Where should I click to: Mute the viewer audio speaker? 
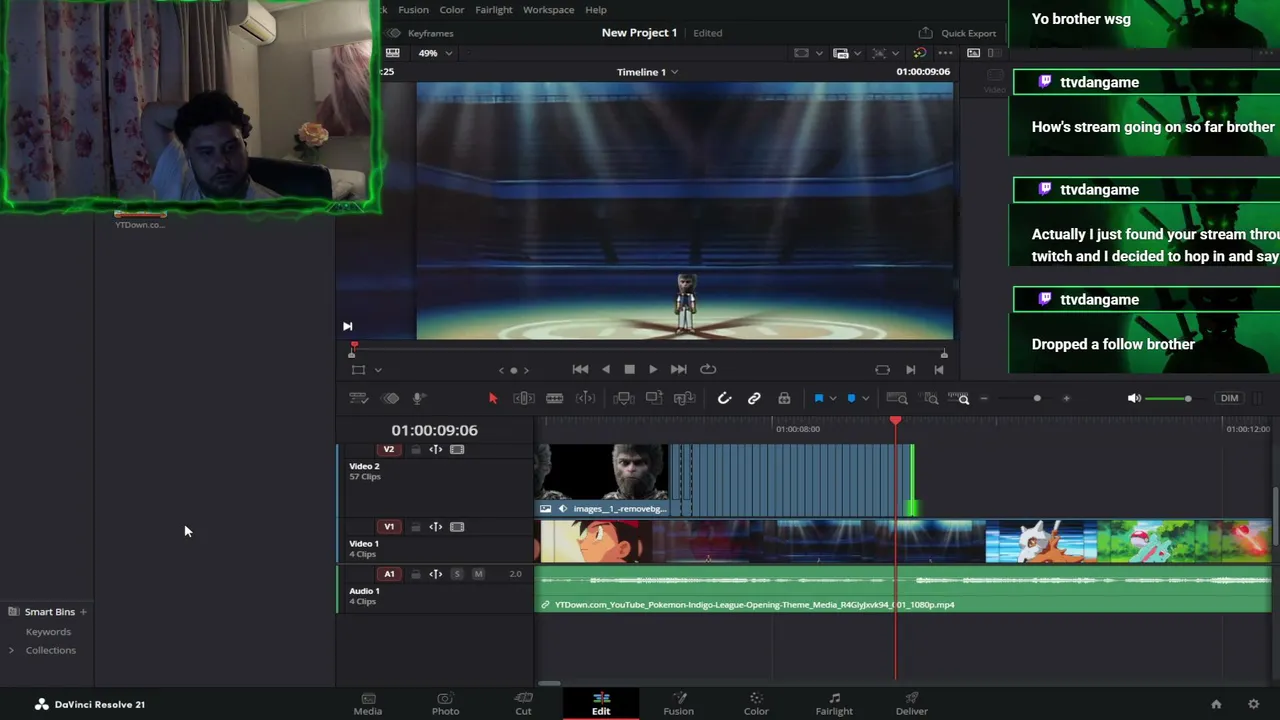pyautogui.click(x=1134, y=398)
